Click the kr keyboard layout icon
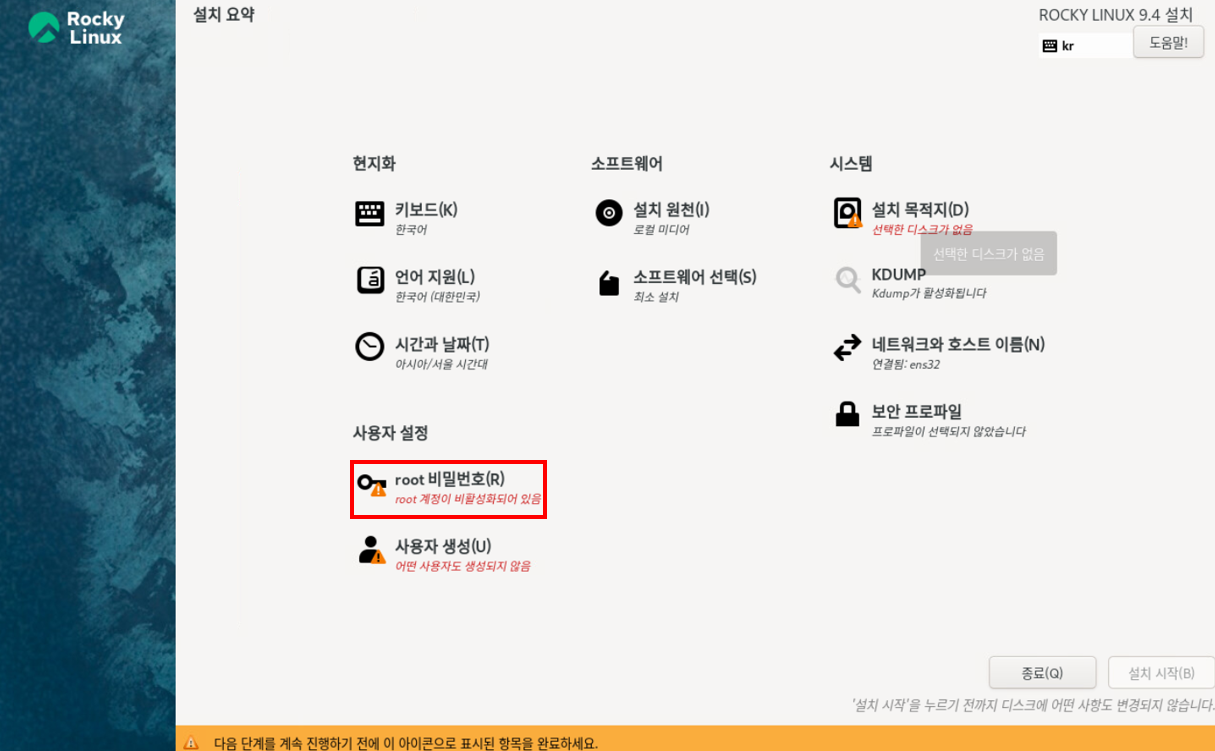 [1050, 46]
